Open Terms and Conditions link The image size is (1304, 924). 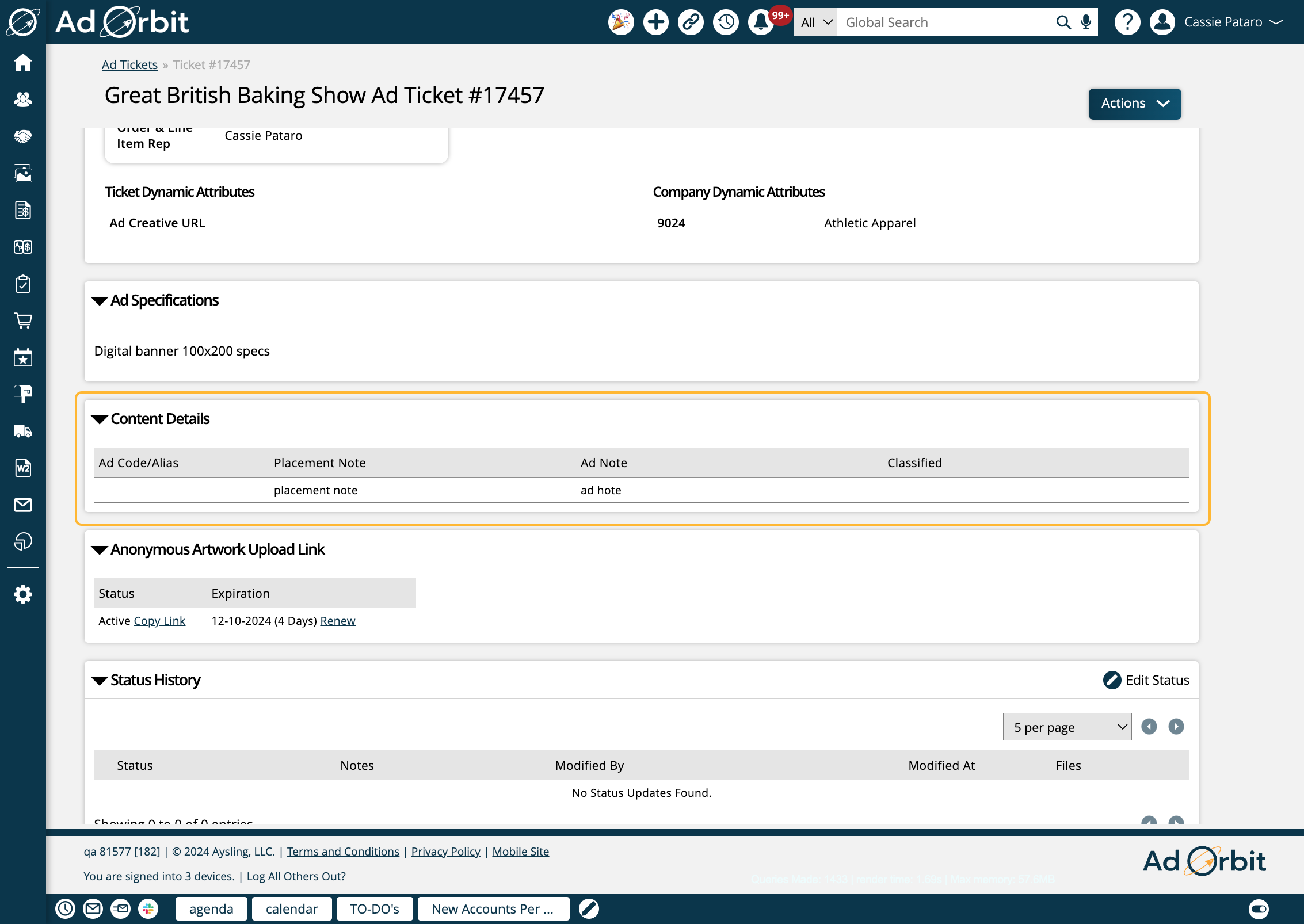[x=343, y=852]
